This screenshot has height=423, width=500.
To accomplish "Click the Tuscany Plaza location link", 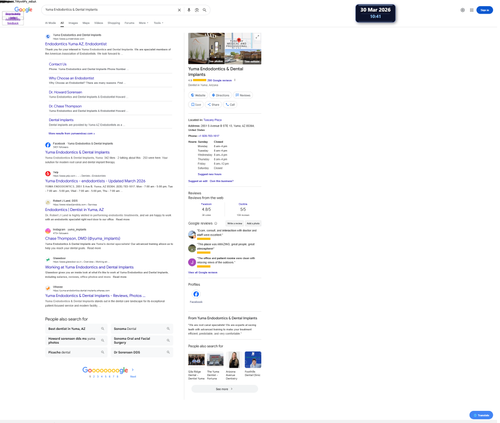I will click(213, 120).
